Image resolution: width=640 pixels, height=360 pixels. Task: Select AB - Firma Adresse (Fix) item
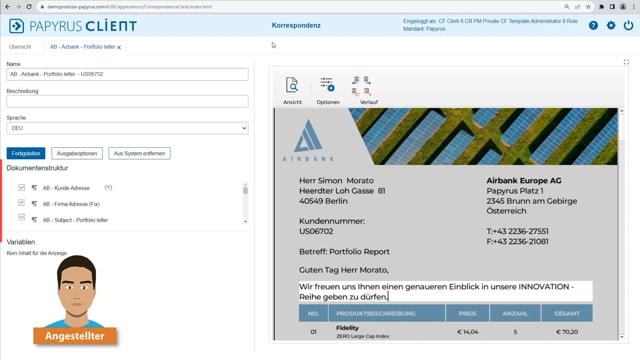tap(71, 204)
